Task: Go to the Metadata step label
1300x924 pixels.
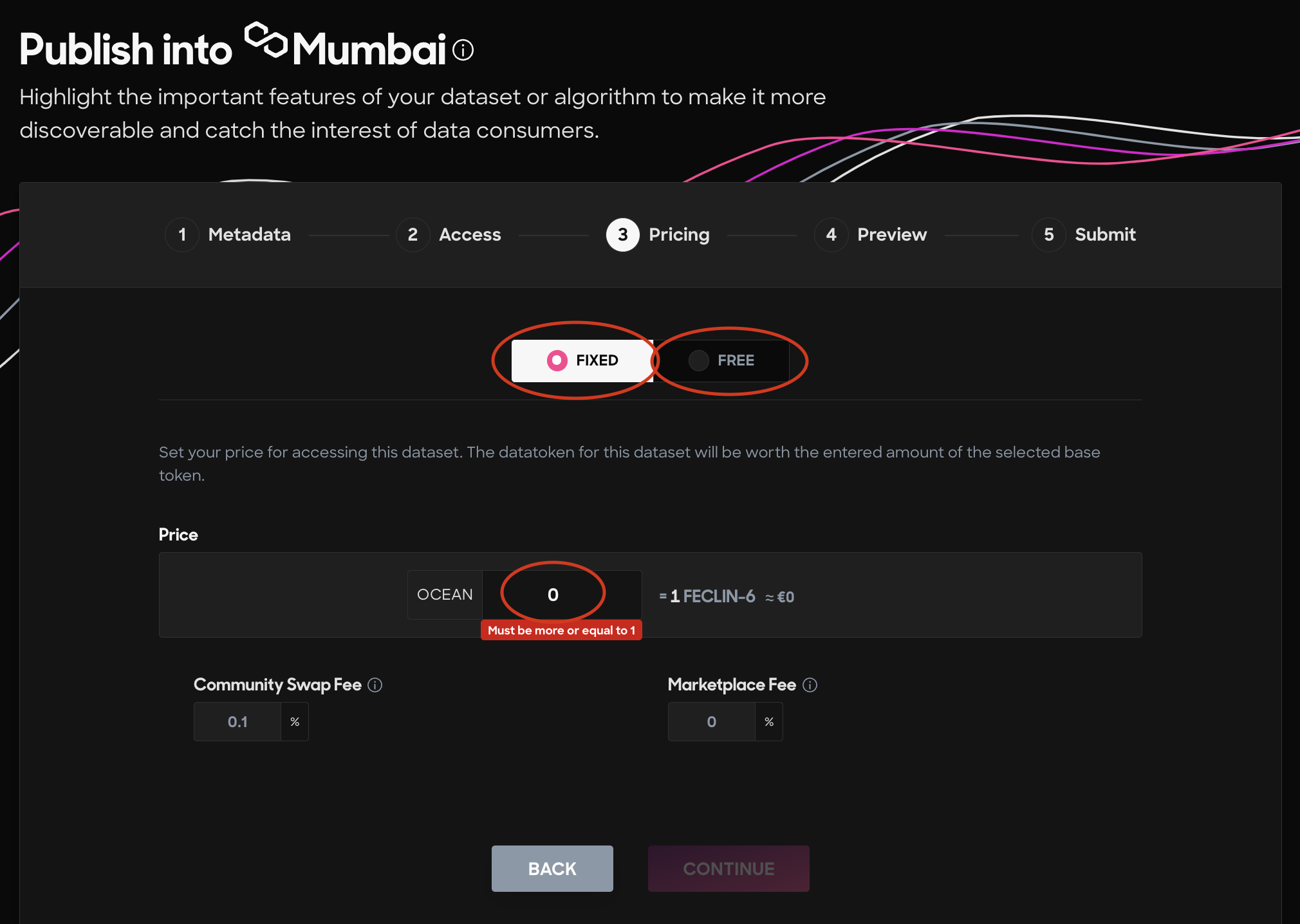Action: point(250,235)
